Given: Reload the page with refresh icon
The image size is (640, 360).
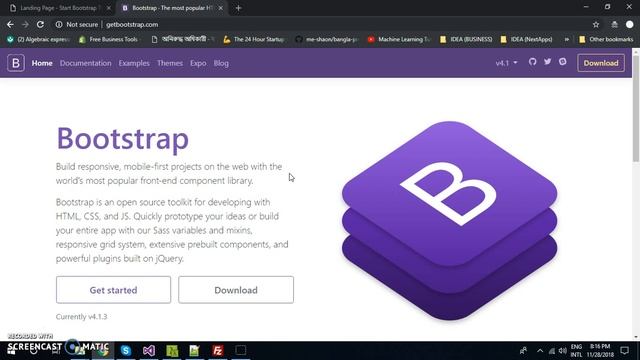Looking at the screenshot, I should click(x=40, y=24).
